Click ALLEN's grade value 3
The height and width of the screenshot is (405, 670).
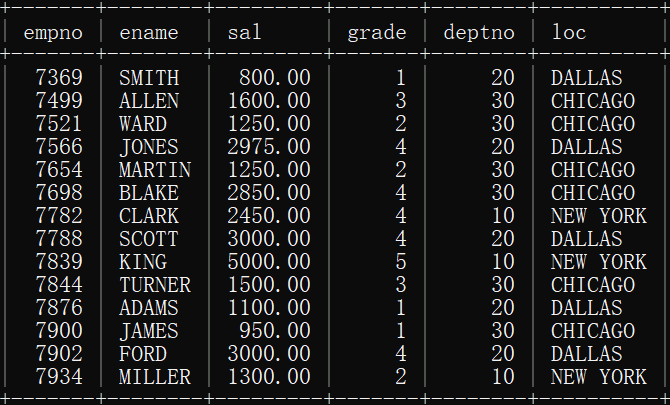(x=400, y=101)
